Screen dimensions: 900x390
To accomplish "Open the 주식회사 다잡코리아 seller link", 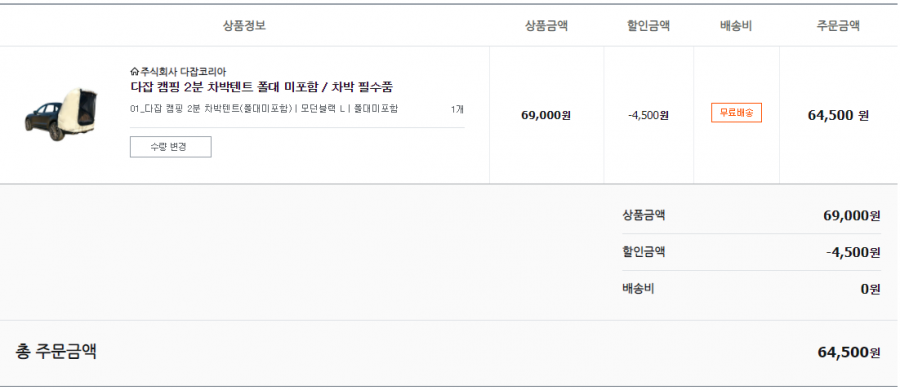I will (x=183, y=72).
